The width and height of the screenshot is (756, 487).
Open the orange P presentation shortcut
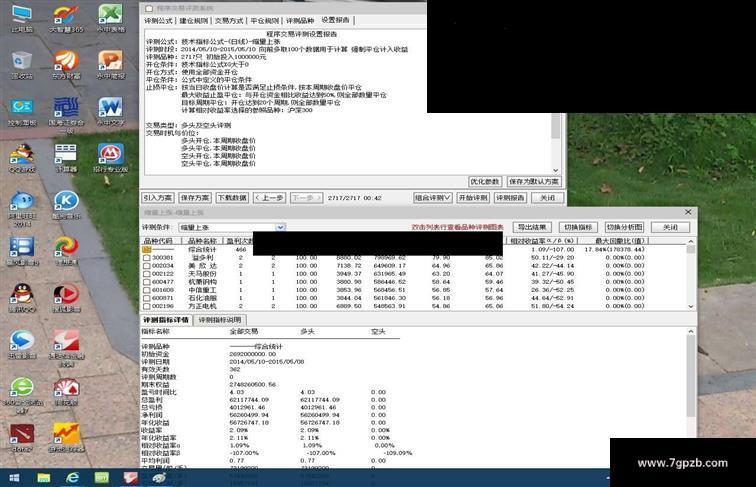point(110,65)
